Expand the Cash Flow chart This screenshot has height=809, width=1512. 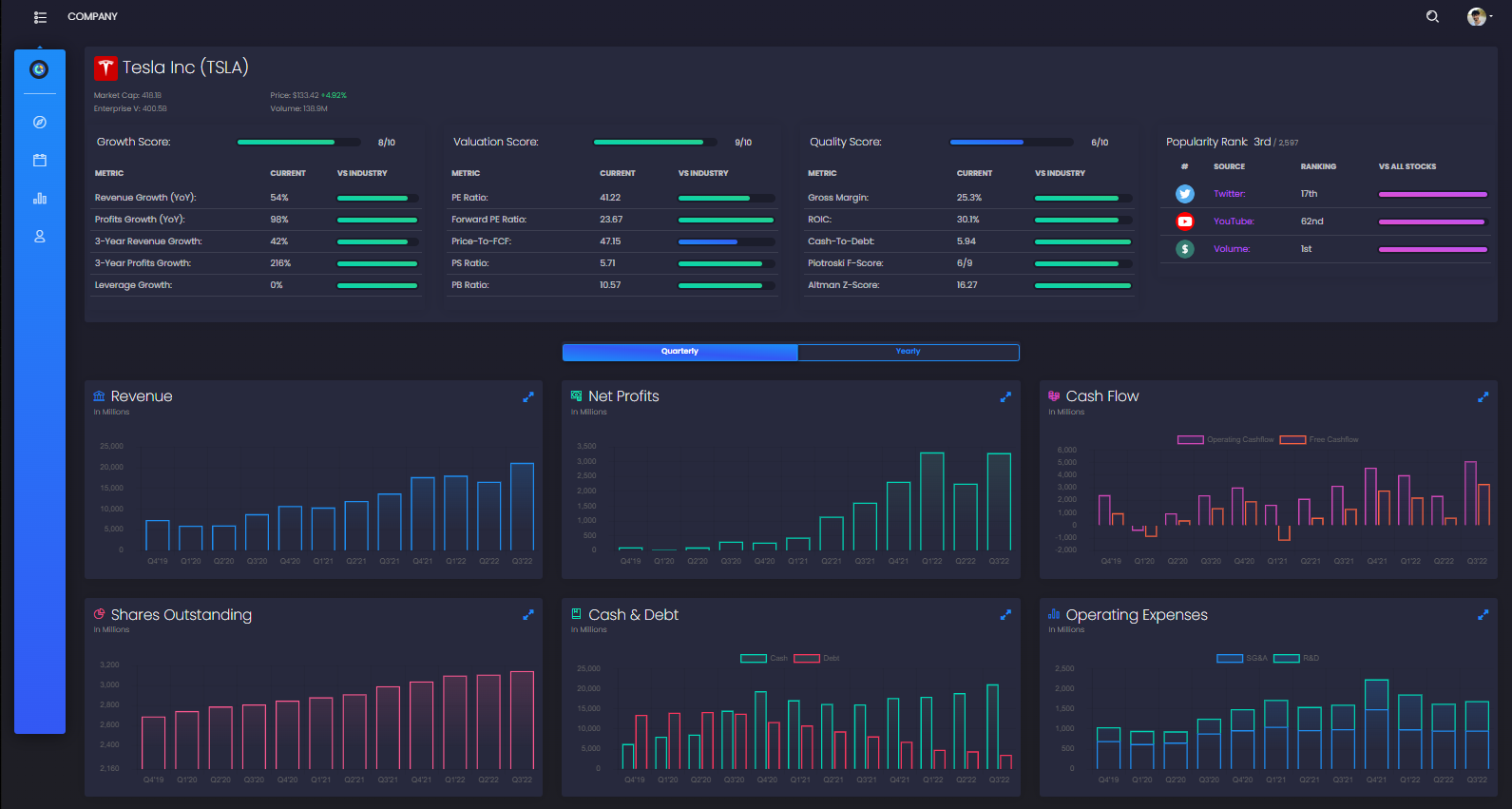click(1483, 397)
